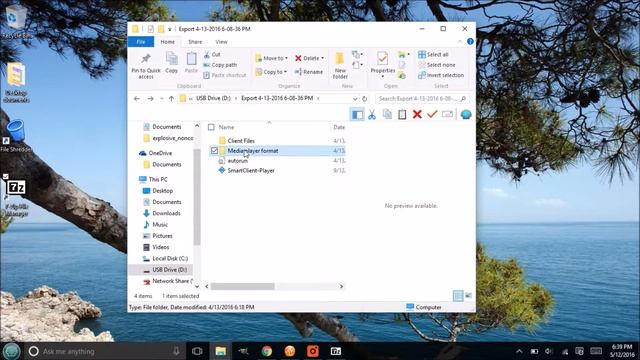Click Select none
The image size is (640, 360).
(436, 65)
